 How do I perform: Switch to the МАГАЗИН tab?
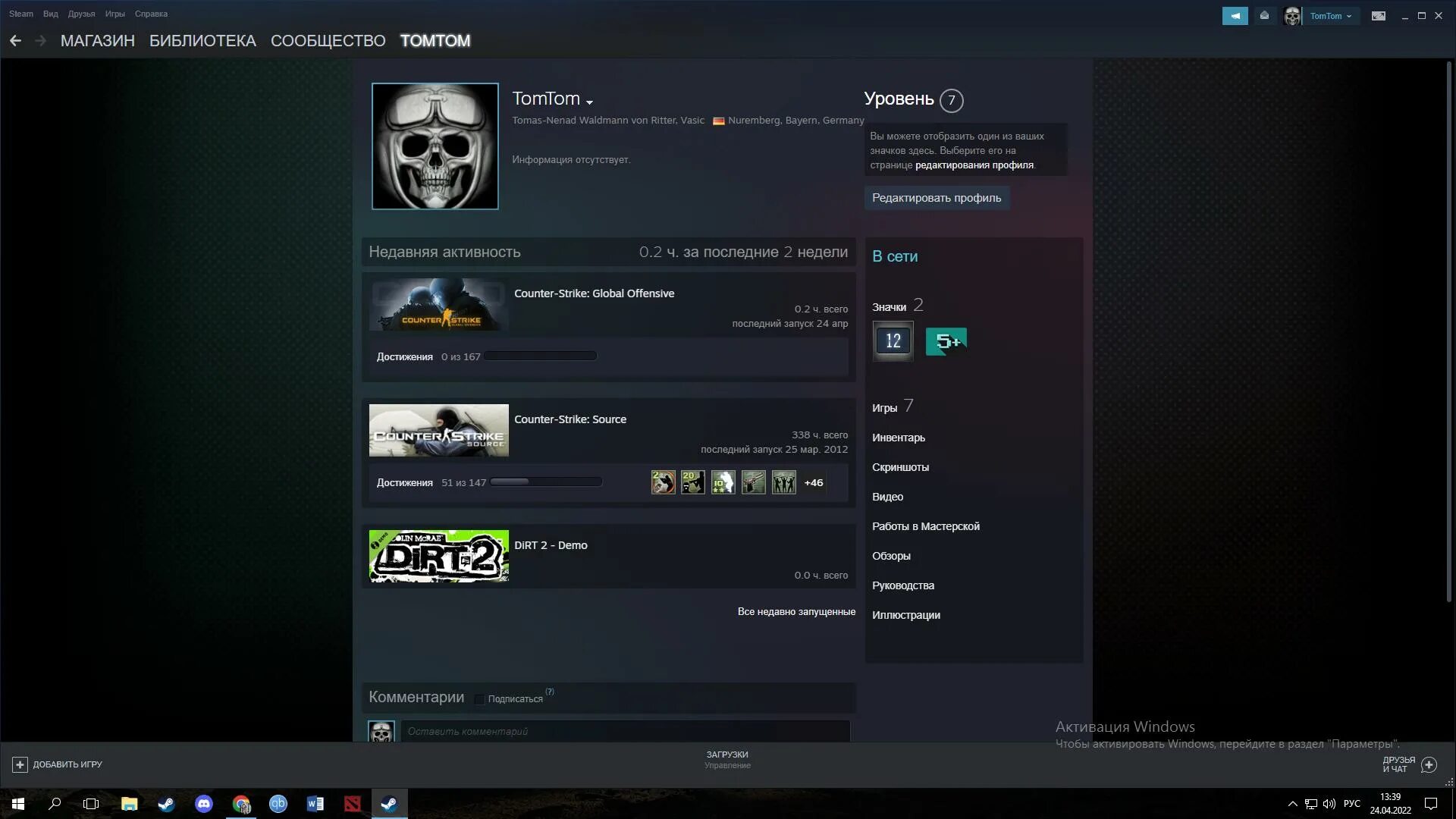[x=98, y=41]
